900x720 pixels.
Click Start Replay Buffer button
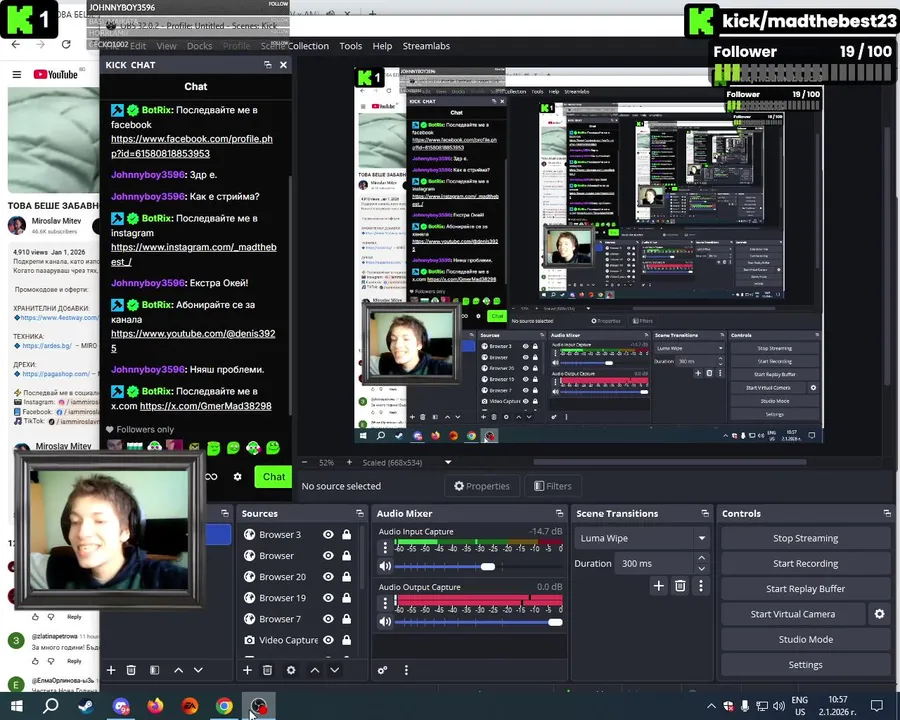(805, 589)
